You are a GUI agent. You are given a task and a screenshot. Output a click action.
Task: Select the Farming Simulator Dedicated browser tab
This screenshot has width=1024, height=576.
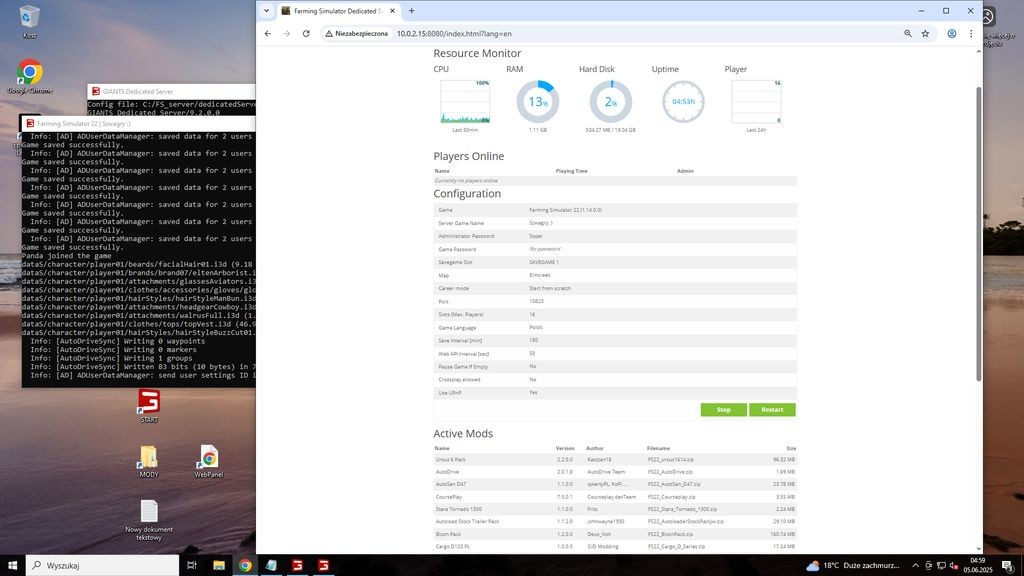click(338, 10)
